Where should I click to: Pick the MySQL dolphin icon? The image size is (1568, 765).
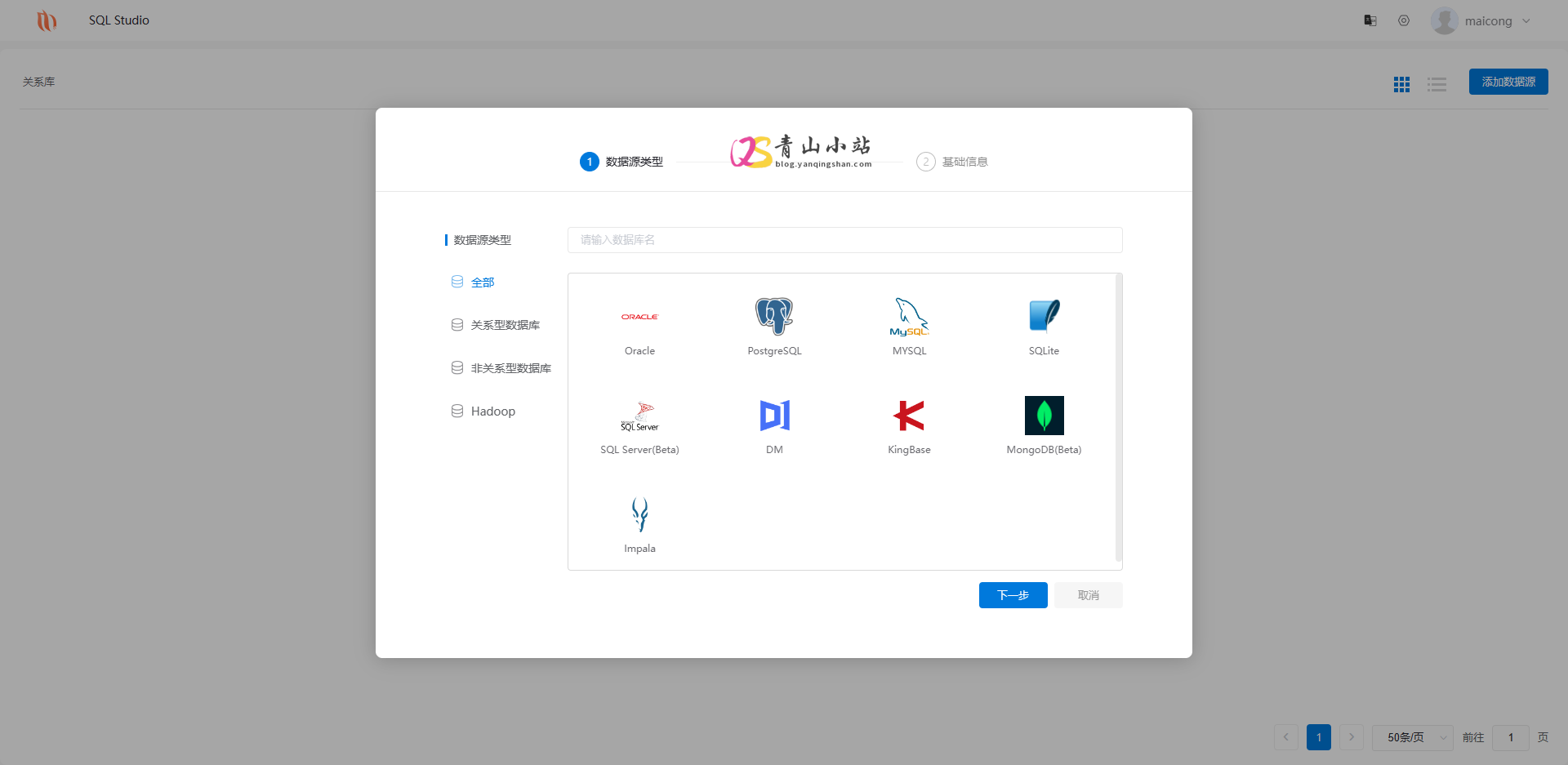pyautogui.click(x=909, y=317)
